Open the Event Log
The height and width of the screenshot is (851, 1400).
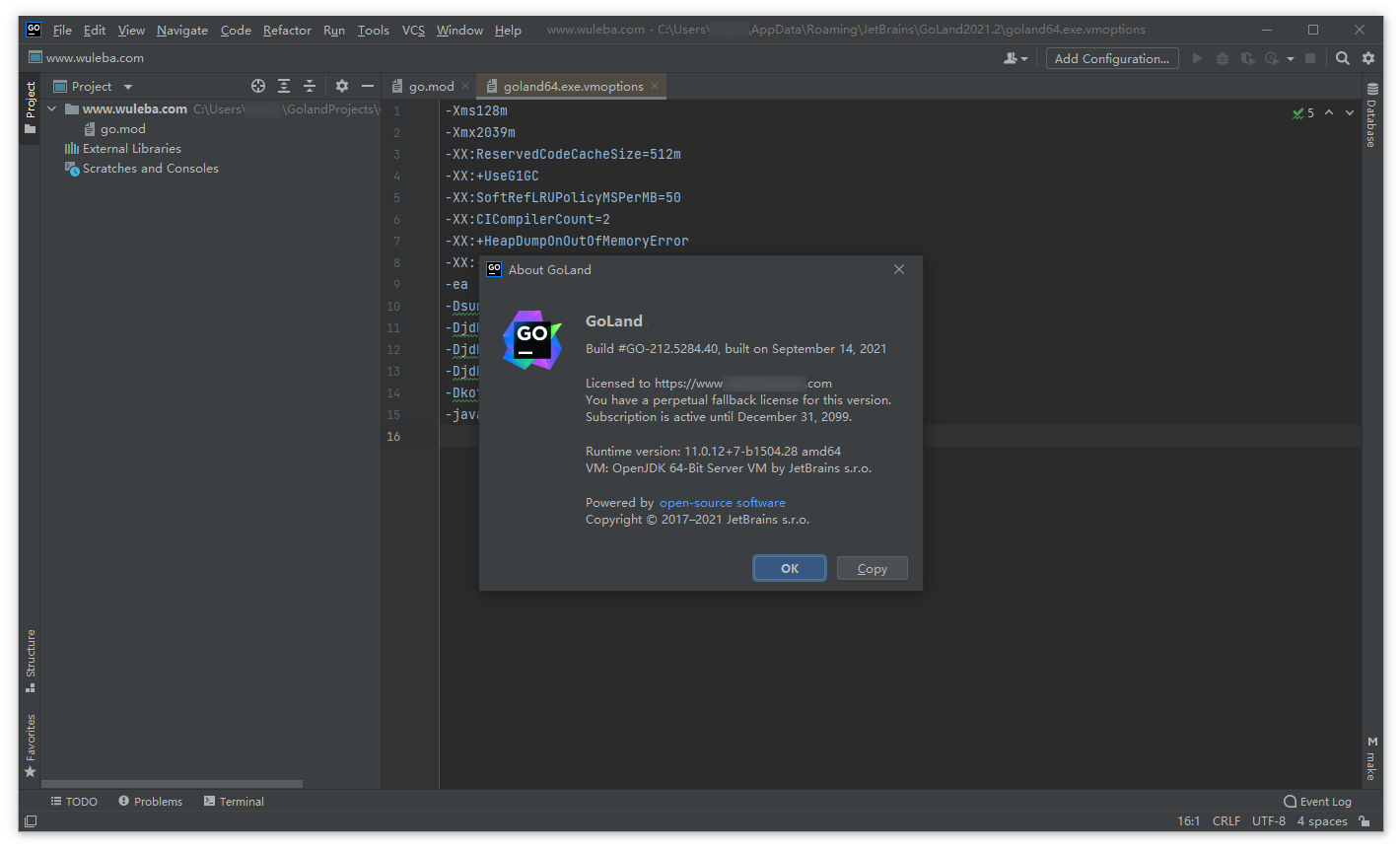[1317, 802]
